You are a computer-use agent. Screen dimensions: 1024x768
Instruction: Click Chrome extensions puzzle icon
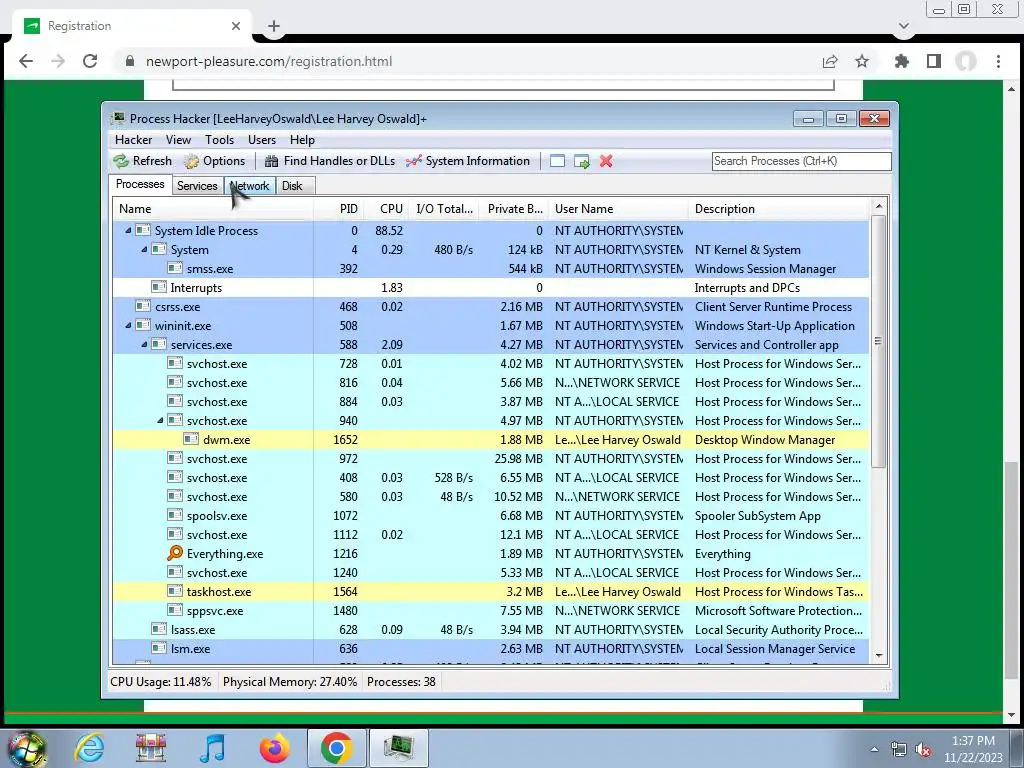(901, 61)
